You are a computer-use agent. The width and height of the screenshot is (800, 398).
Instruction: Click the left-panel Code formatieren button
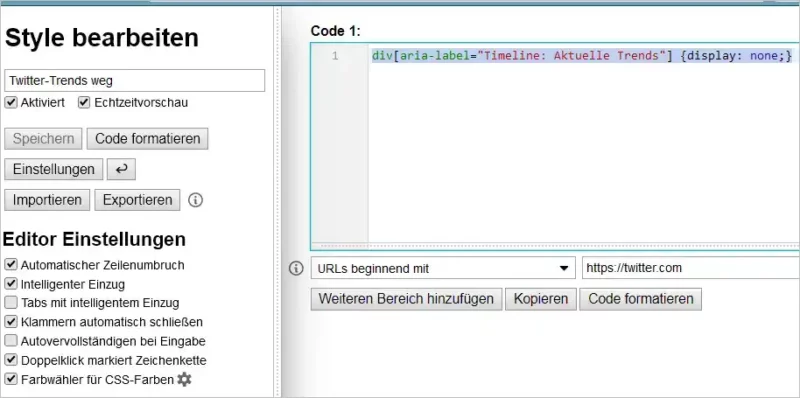tap(147, 139)
